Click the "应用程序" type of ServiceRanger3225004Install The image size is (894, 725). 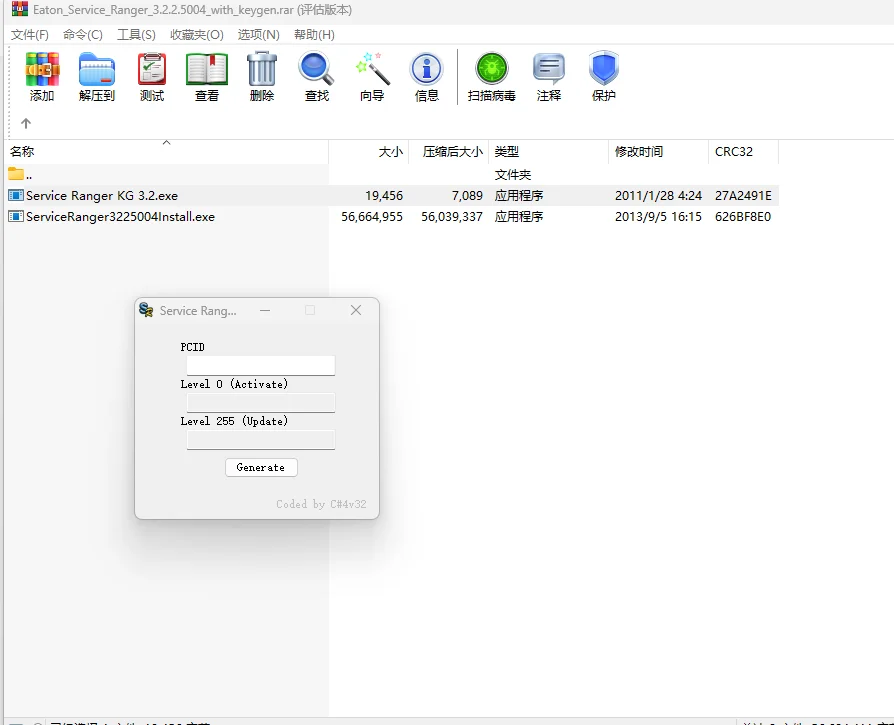pyautogui.click(x=519, y=217)
